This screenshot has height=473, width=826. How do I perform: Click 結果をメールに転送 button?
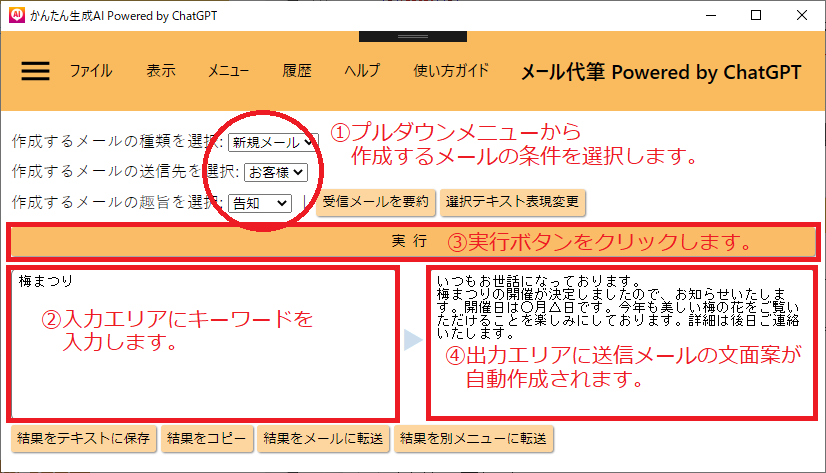323,438
